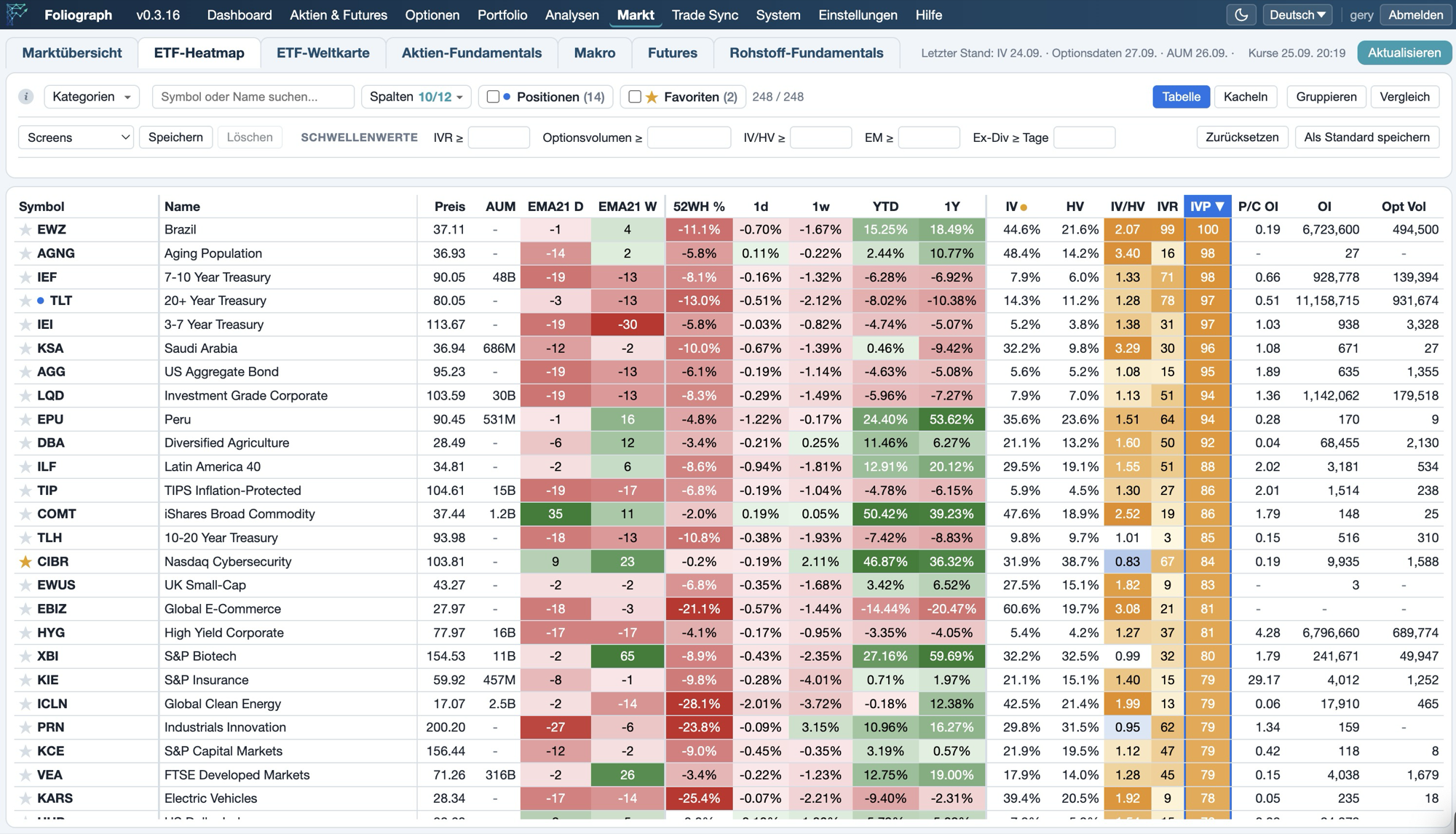Sort by the IVP column header
This screenshot has width=1456, height=834.
click(1207, 207)
